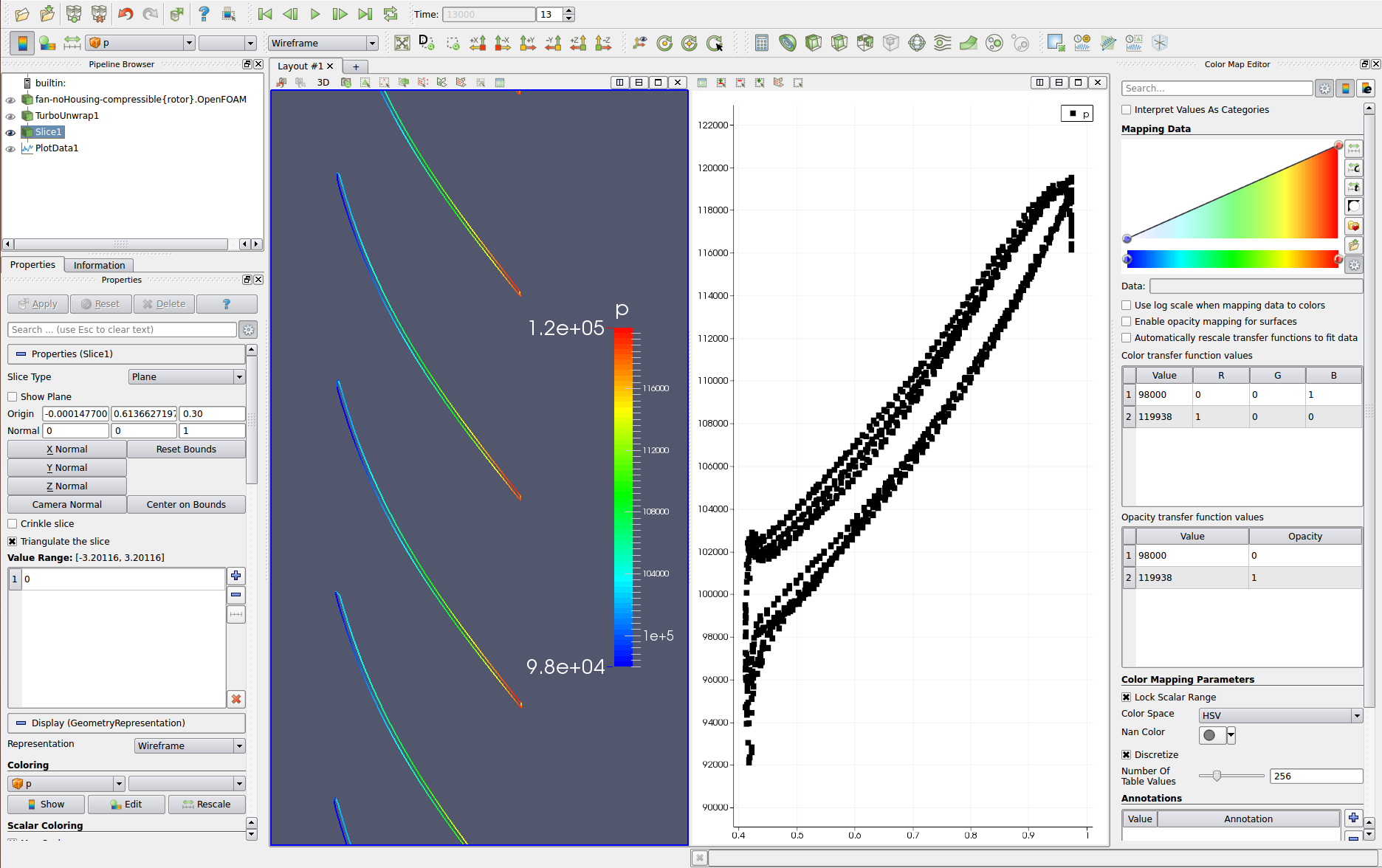The height and width of the screenshot is (868, 1382).
Task: Click the Warp By Vector filter icon
Action: (969, 43)
